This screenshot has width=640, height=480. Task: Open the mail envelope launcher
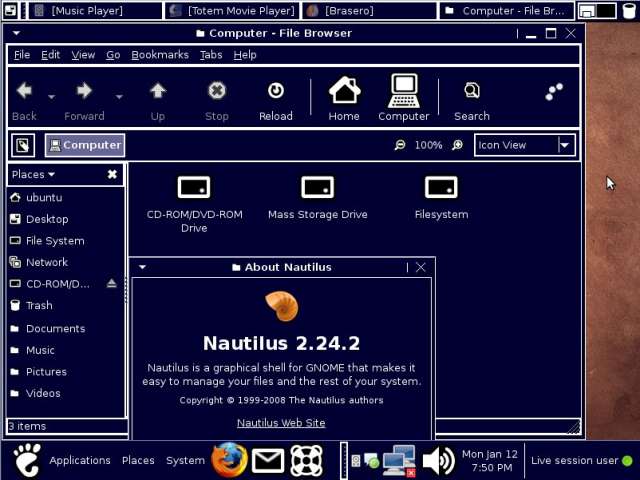click(268, 460)
